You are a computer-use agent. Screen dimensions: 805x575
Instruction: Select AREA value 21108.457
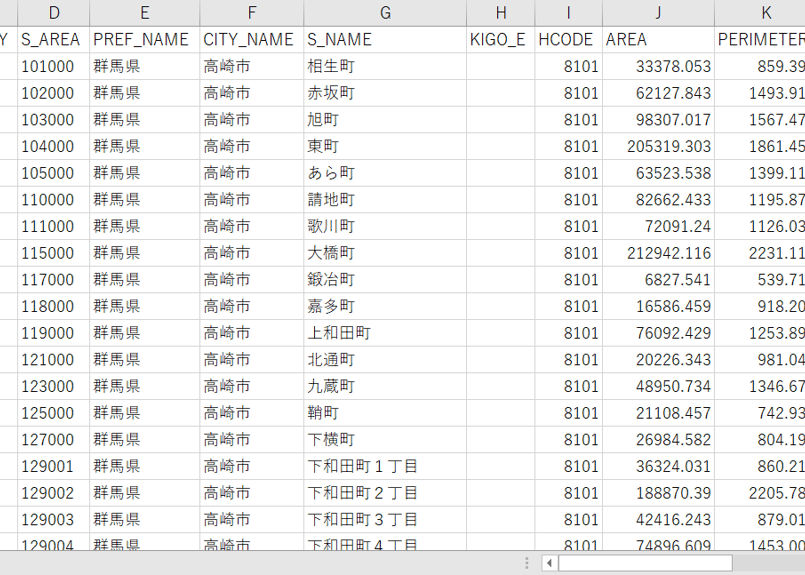[658, 413]
